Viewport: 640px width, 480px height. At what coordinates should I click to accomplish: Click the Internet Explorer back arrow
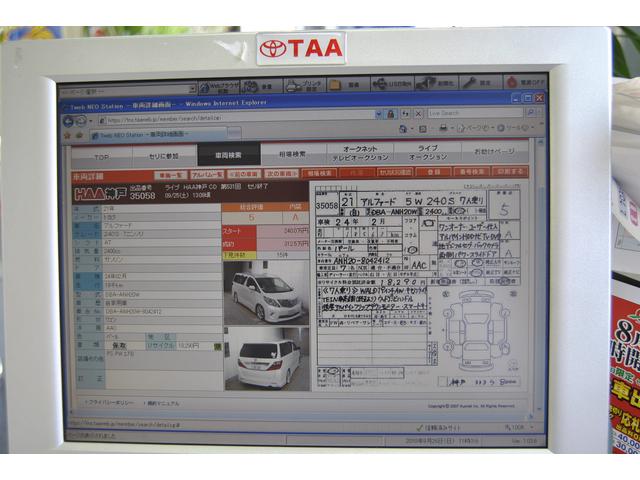(69, 121)
